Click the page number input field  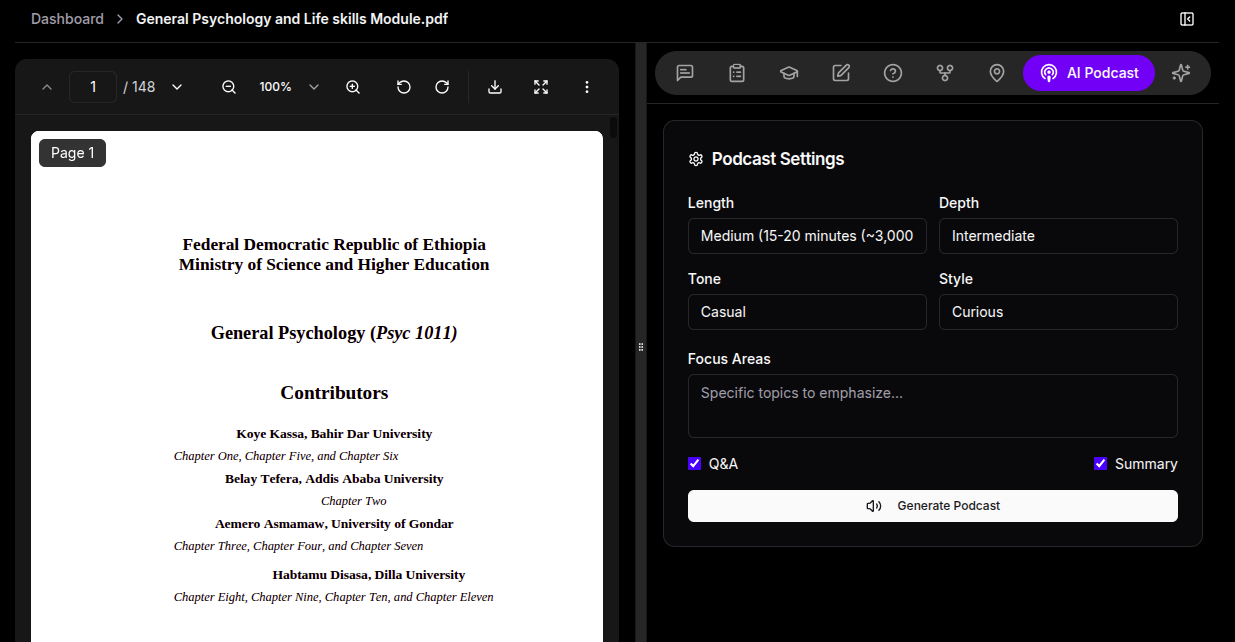(x=93, y=87)
